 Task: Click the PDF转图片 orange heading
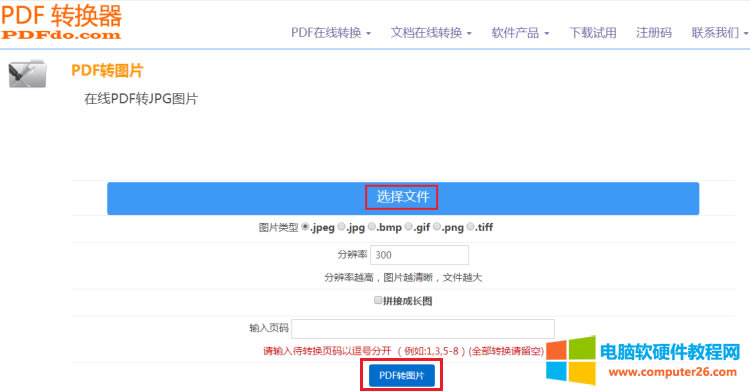(107, 71)
